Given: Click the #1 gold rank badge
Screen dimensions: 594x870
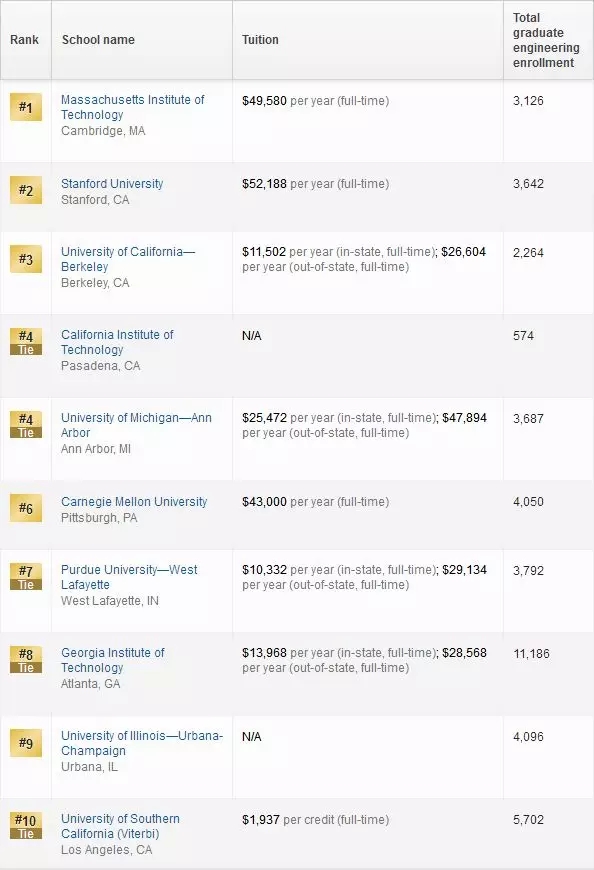Looking at the screenshot, I should tap(26, 107).
